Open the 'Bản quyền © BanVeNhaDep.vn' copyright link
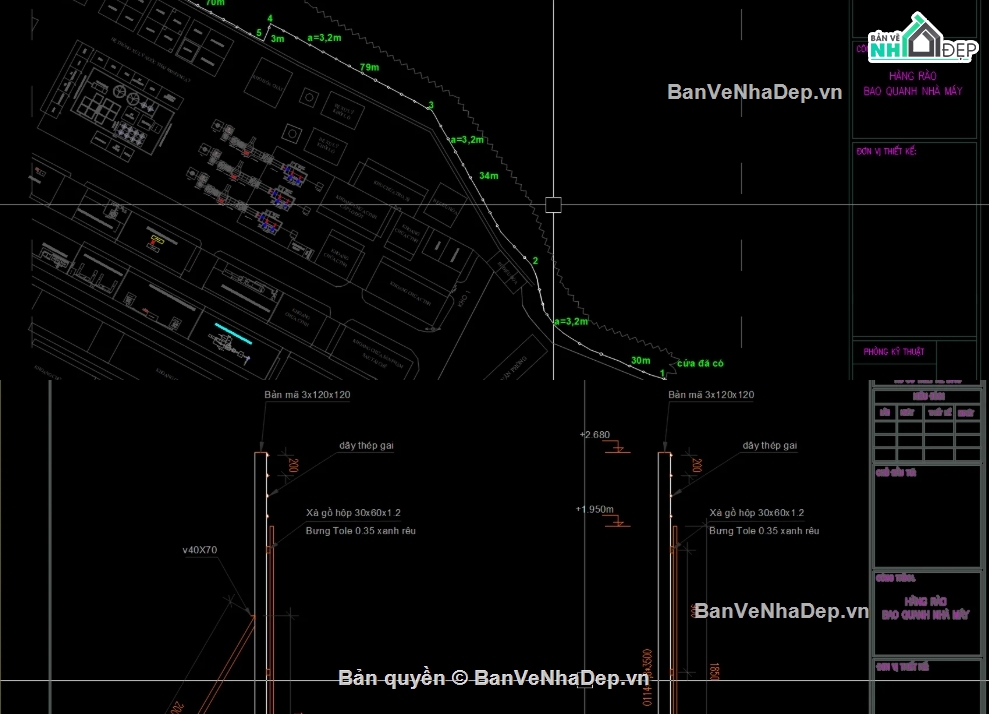The width and height of the screenshot is (989, 714). 494,678
